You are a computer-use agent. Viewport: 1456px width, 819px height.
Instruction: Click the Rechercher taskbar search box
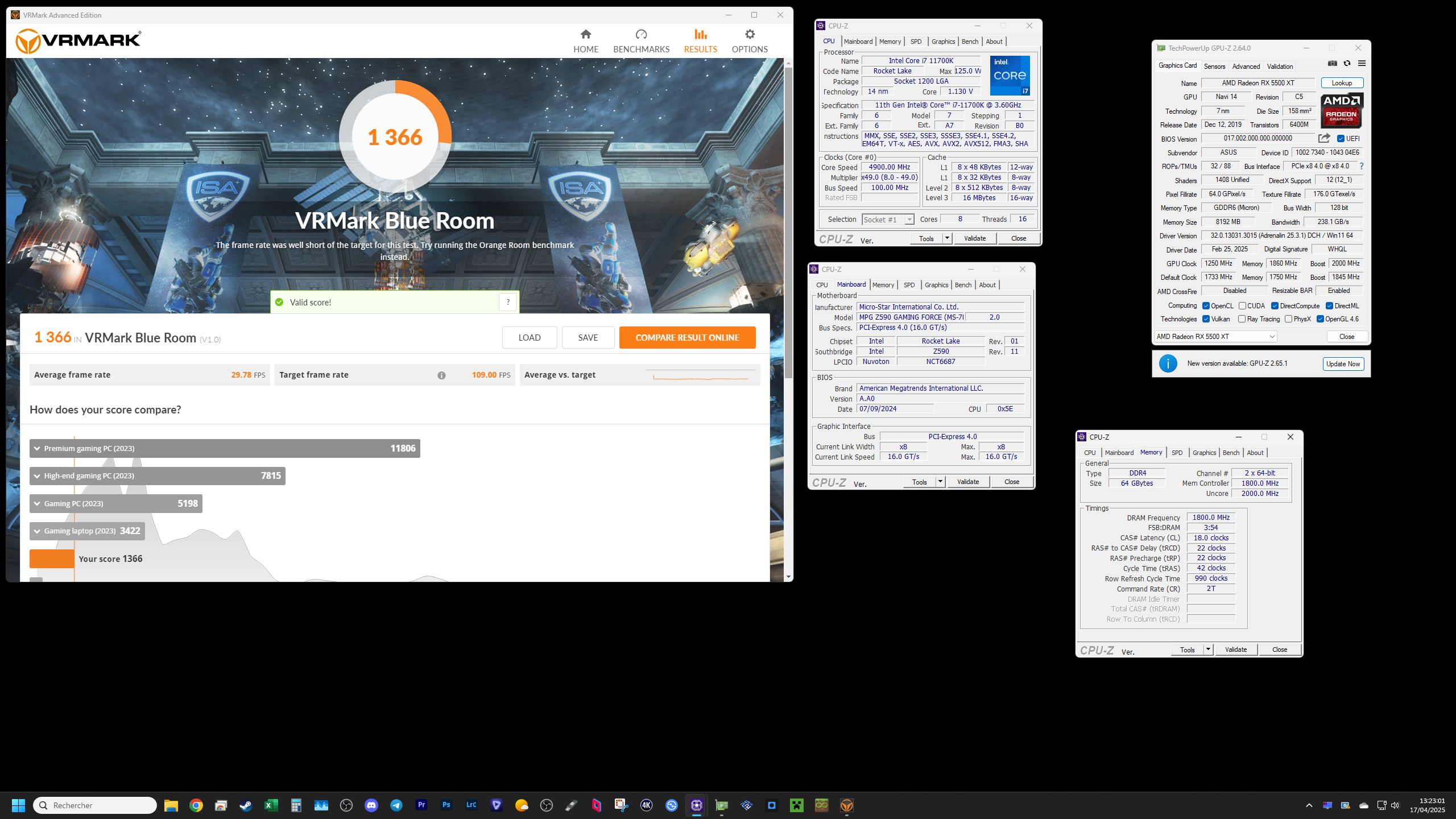[95, 805]
